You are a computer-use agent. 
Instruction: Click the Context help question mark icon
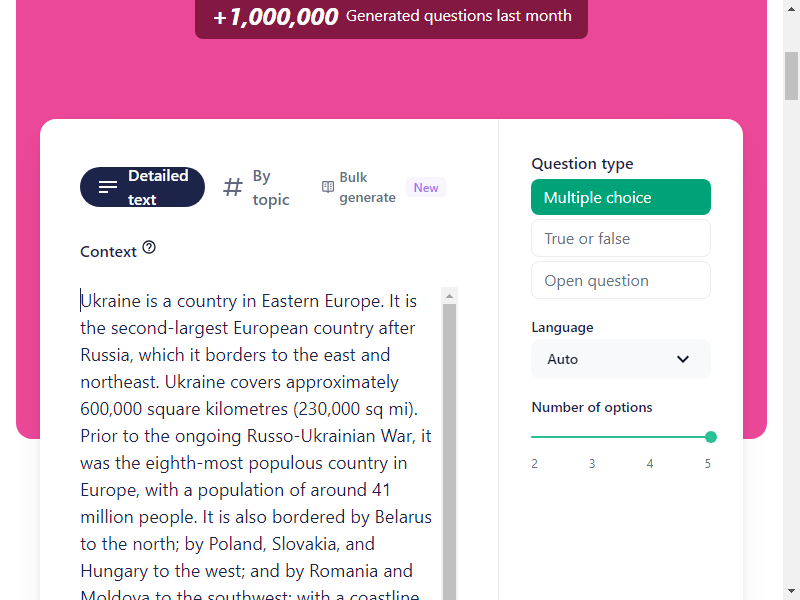coord(149,247)
